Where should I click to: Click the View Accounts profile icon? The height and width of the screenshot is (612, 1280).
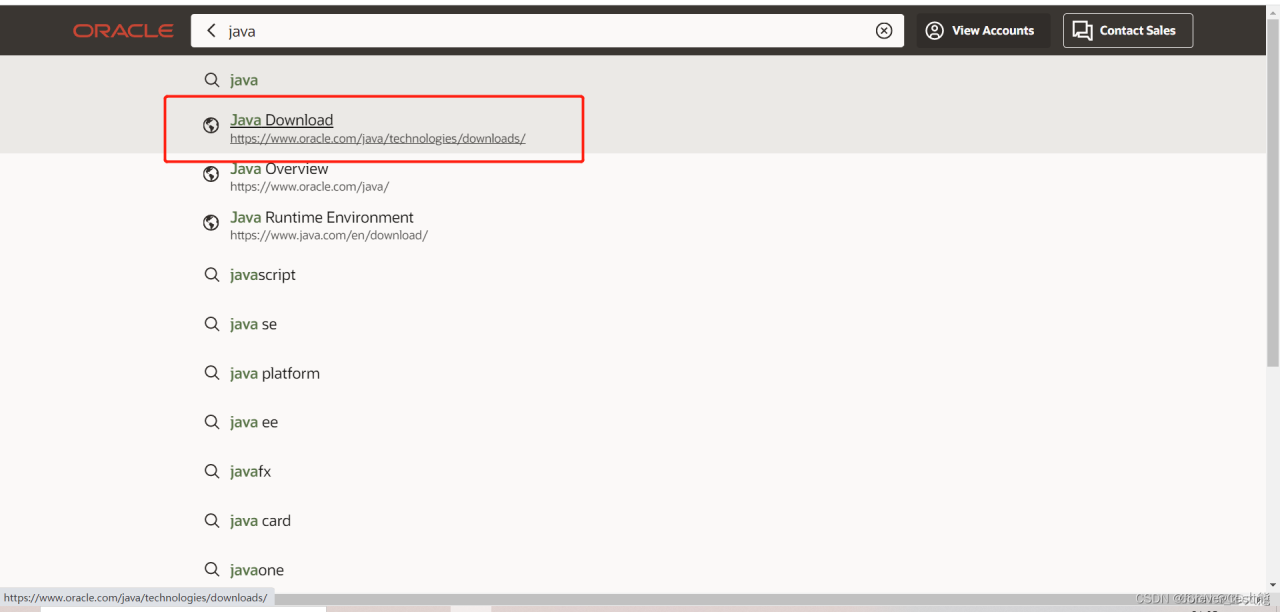point(935,31)
